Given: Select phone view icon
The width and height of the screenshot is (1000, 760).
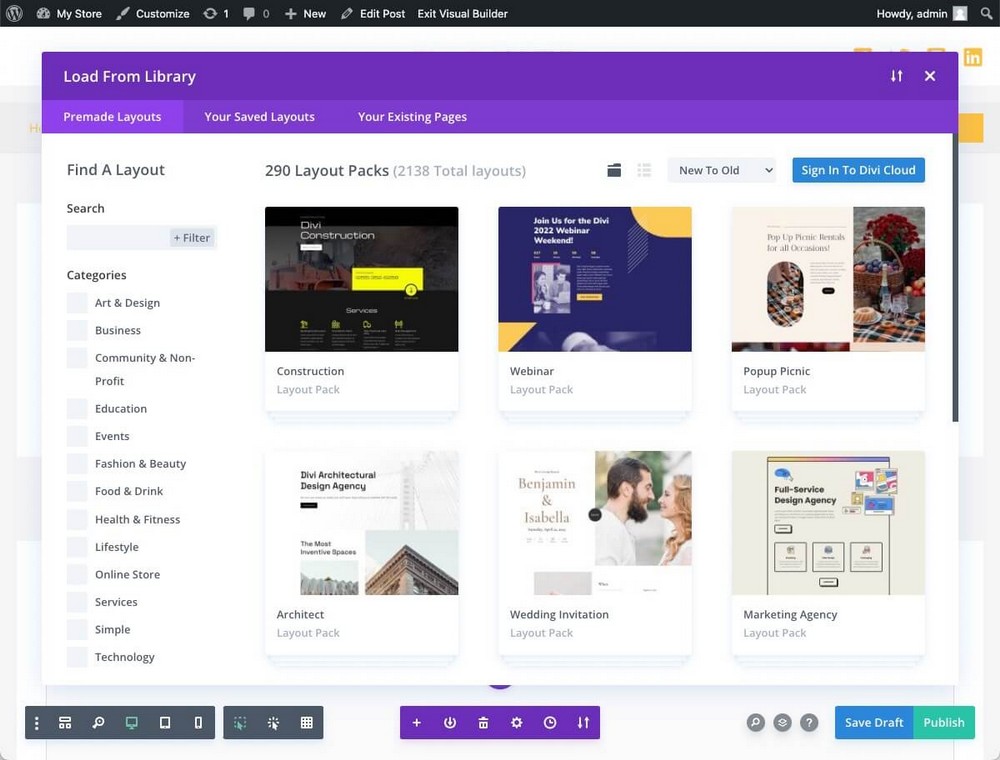Looking at the screenshot, I should pos(198,722).
